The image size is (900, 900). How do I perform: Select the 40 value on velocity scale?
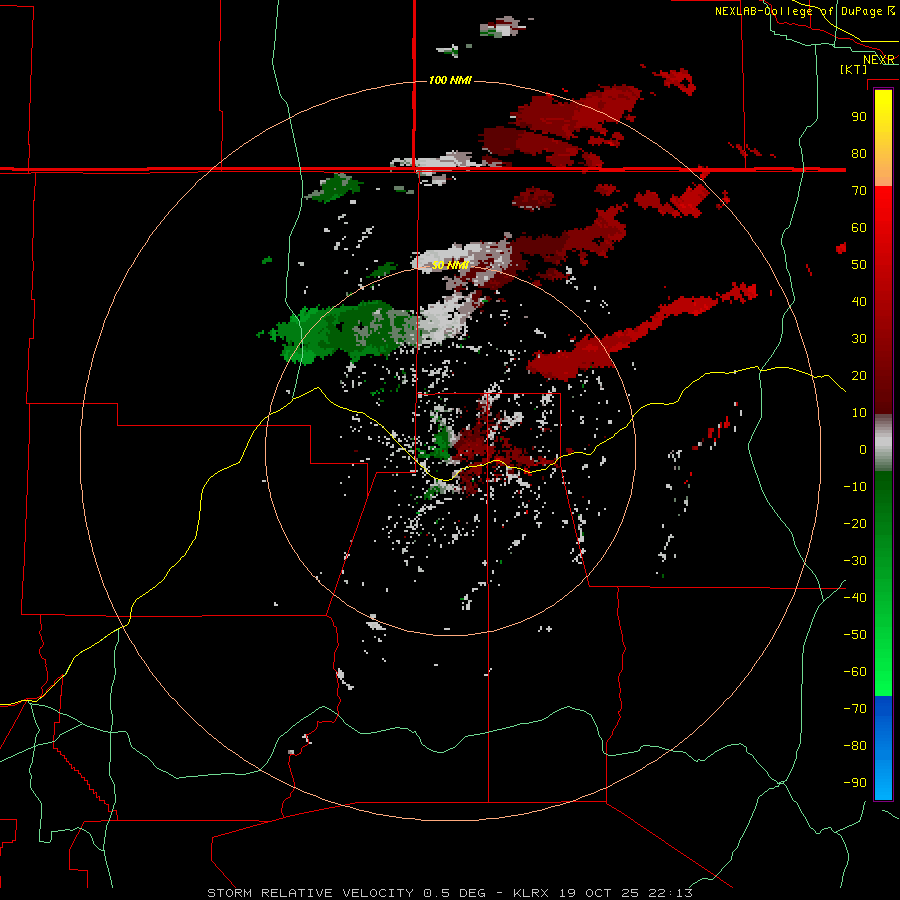point(859,302)
